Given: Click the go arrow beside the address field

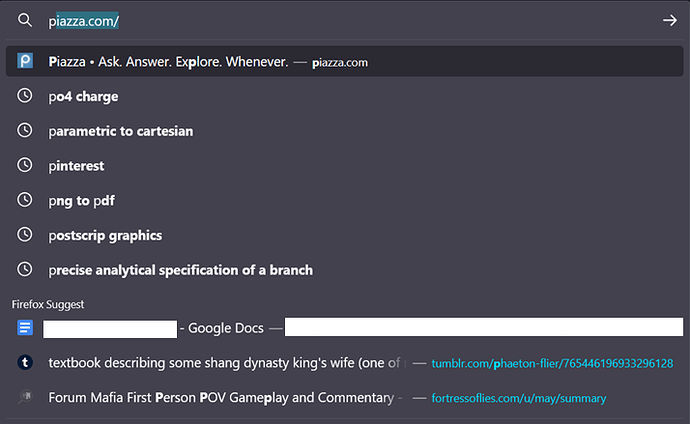Looking at the screenshot, I should pyautogui.click(x=670, y=20).
